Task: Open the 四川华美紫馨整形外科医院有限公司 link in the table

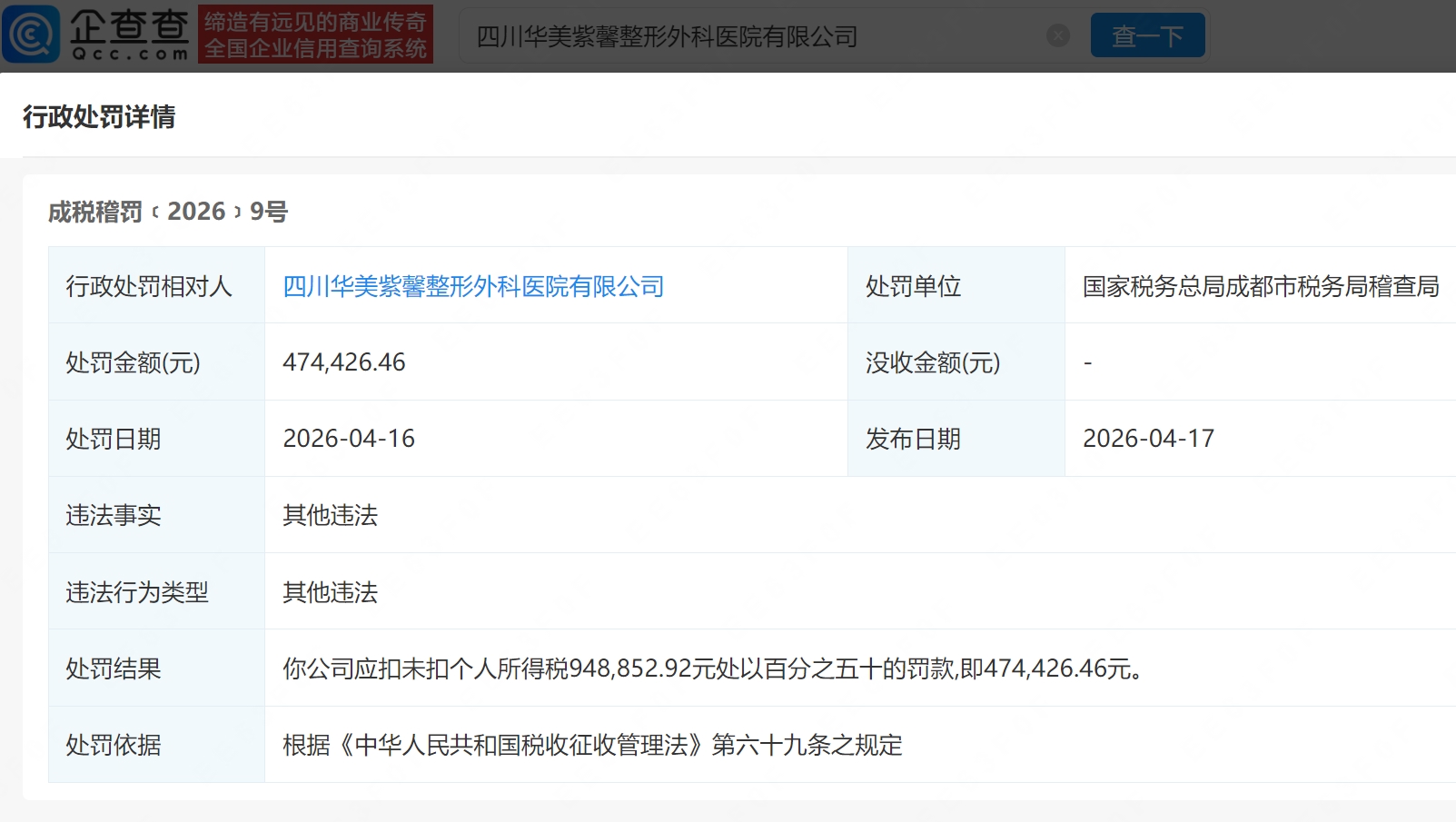Action: pyautogui.click(x=473, y=286)
